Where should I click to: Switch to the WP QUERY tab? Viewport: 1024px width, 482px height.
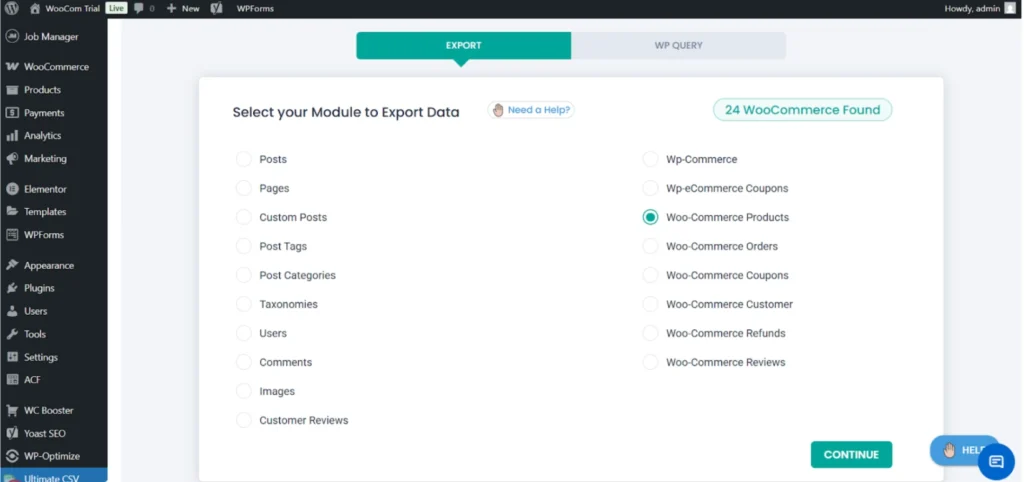[679, 46]
